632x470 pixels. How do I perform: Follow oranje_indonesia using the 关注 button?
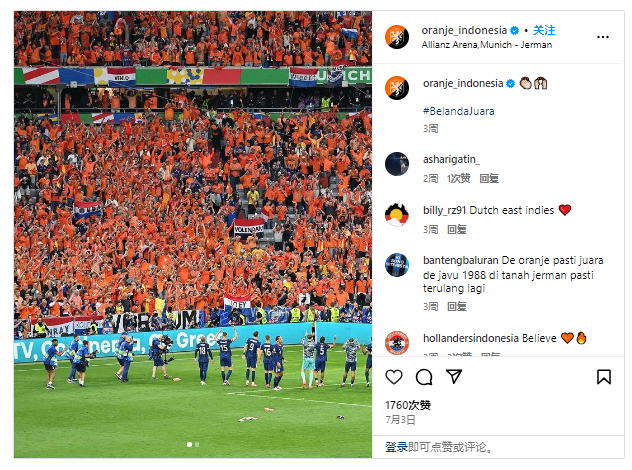point(544,30)
